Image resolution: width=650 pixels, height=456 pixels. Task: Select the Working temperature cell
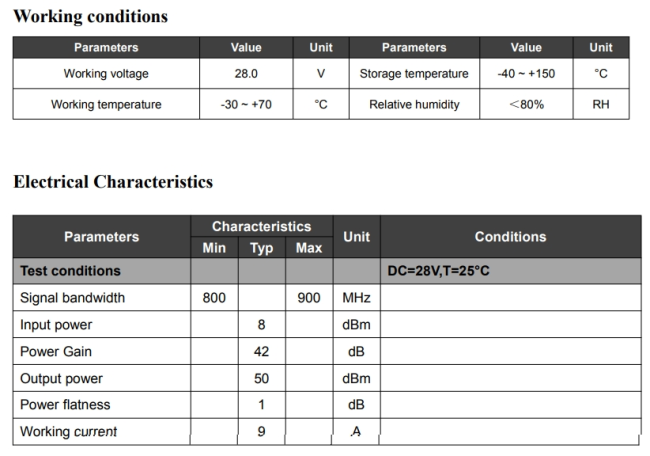pos(106,104)
